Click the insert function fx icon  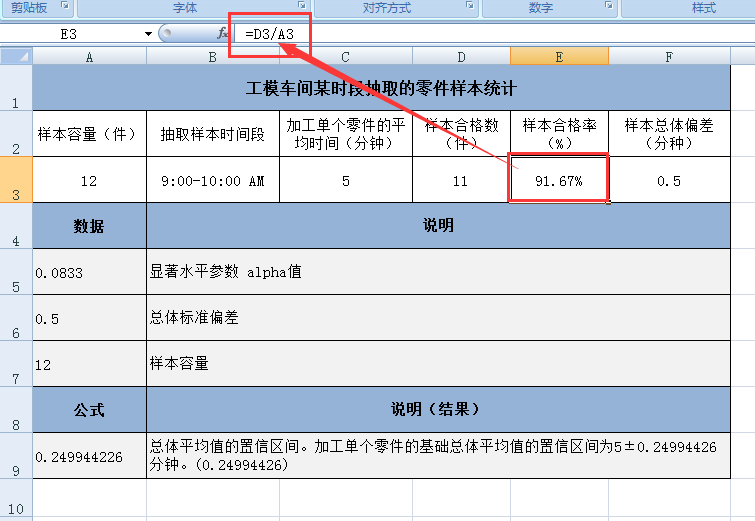(x=222, y=33)
